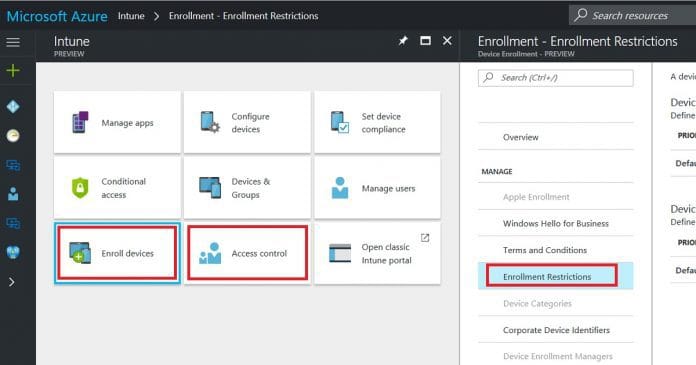696x365 pixels.
Task: Open the classic Intune portal tile
Action: [377, 253]
